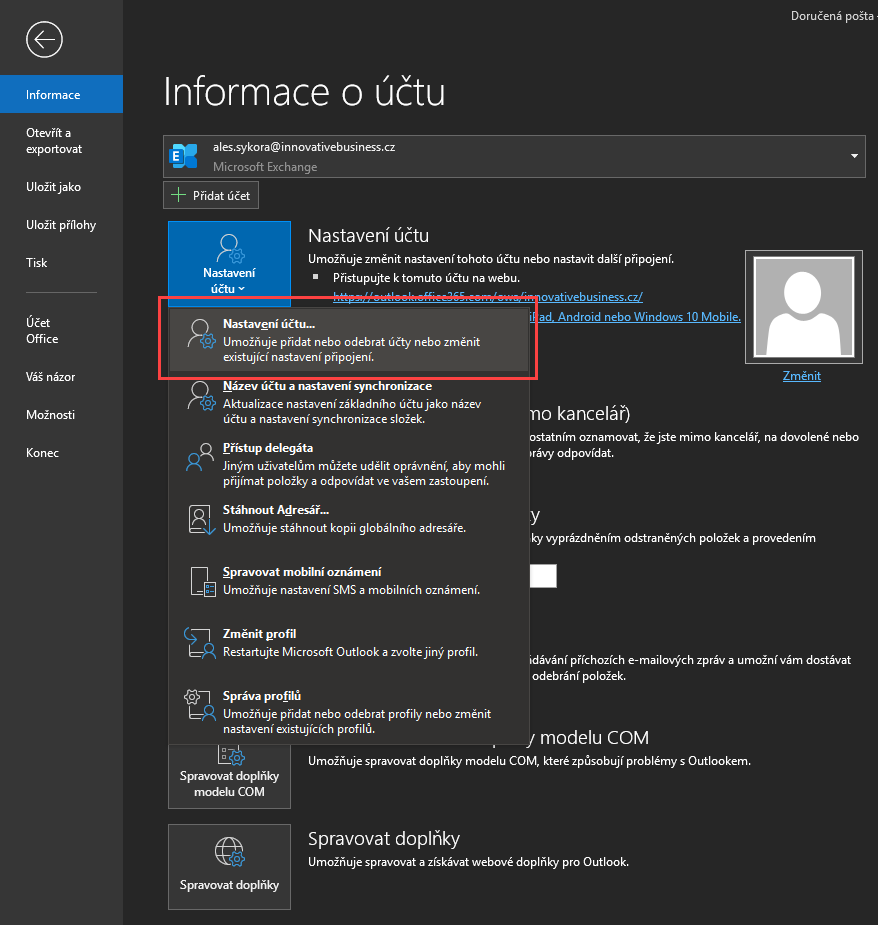Click Spravovat doplňky modelu COM button
The width and height of the screenshot is (878, 925).
point(230,775)
